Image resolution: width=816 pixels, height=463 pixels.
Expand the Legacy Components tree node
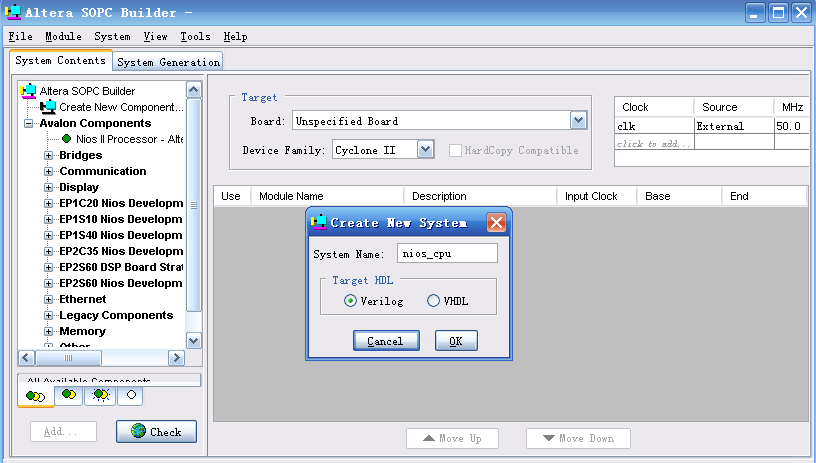pyautogui.click(x=48, y=315)
